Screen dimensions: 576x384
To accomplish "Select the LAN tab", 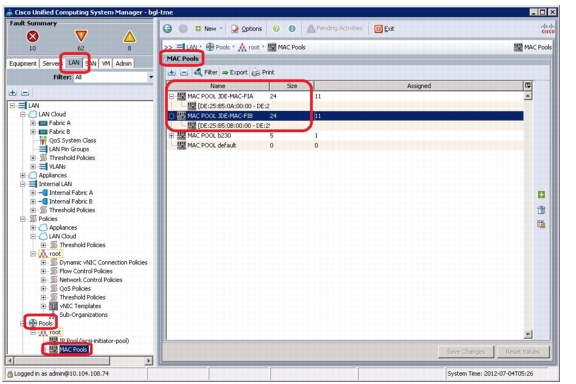I will (74, 62).
